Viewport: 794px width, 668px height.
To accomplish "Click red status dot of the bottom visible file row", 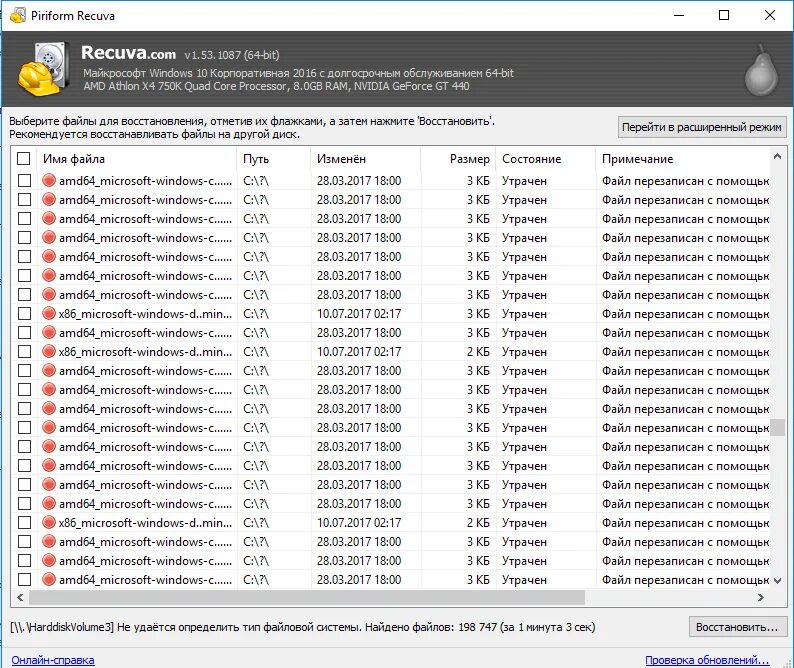I will coord(49,579).
